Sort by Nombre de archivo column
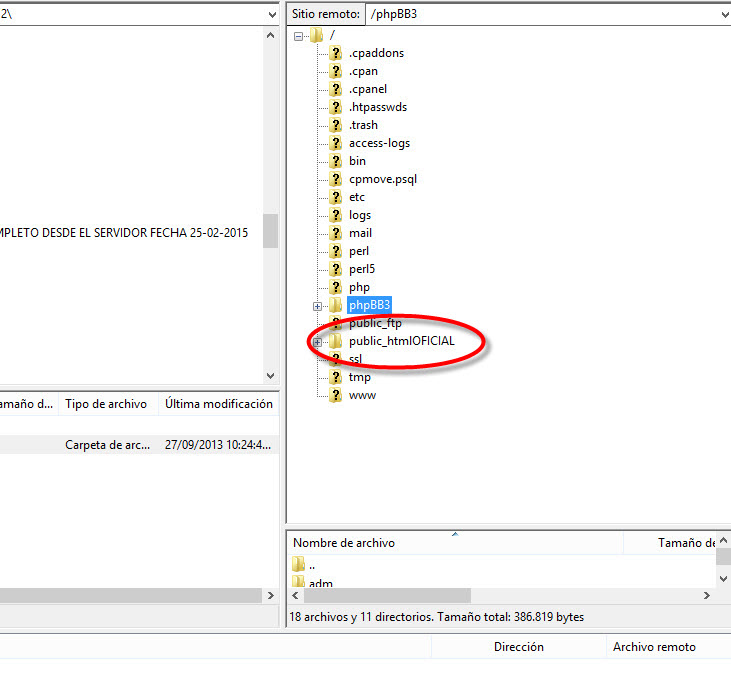 coord(344,543)
